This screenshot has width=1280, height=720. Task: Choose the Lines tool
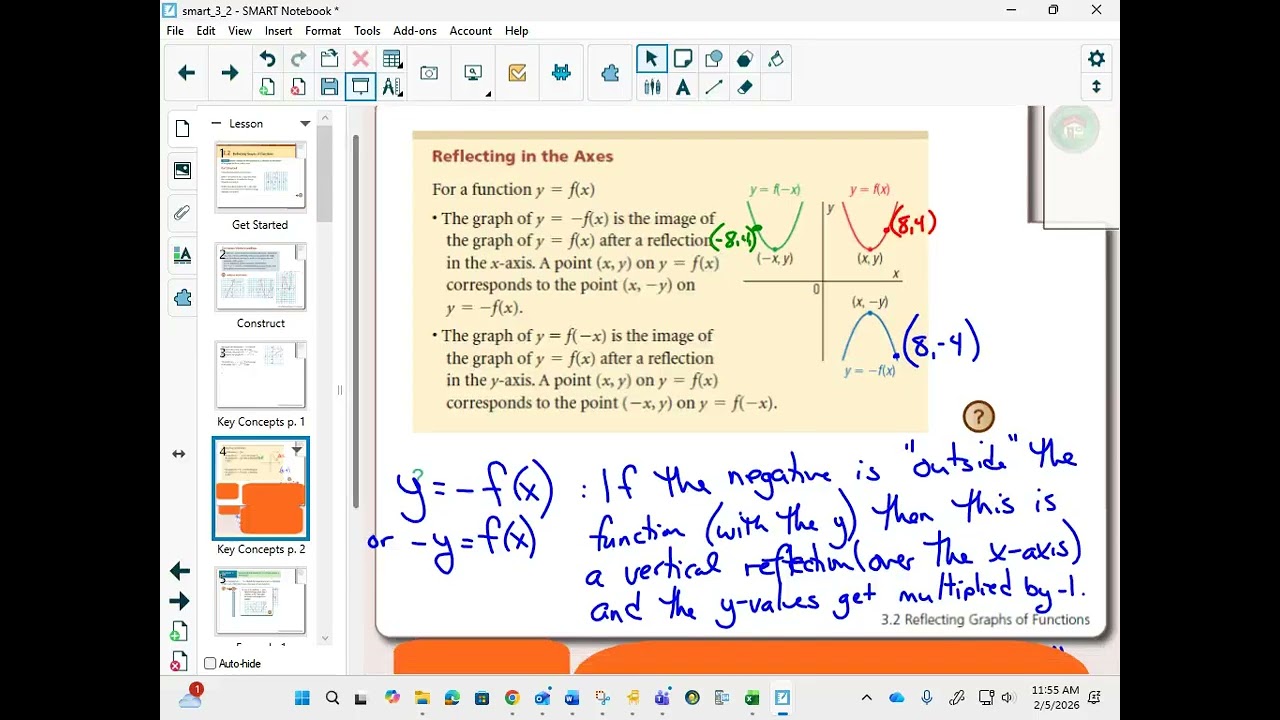(x=714, y=87)
